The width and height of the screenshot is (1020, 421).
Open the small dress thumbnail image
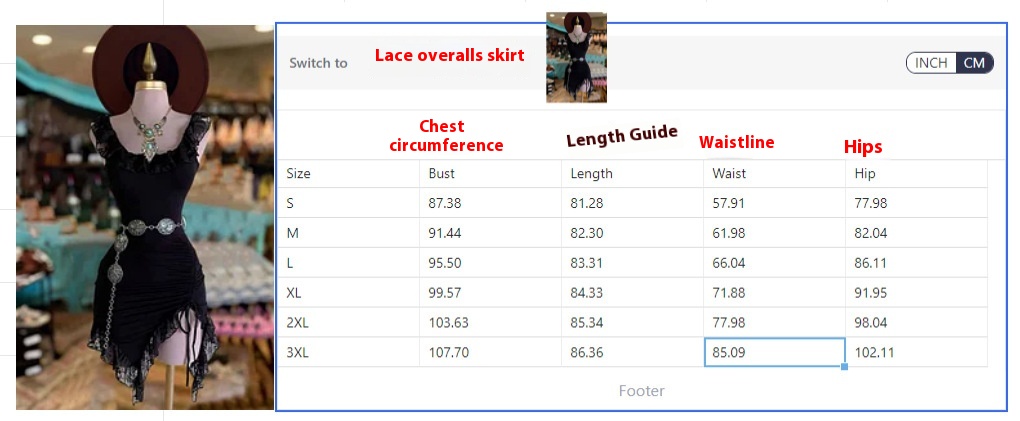[x=576, y=57]
